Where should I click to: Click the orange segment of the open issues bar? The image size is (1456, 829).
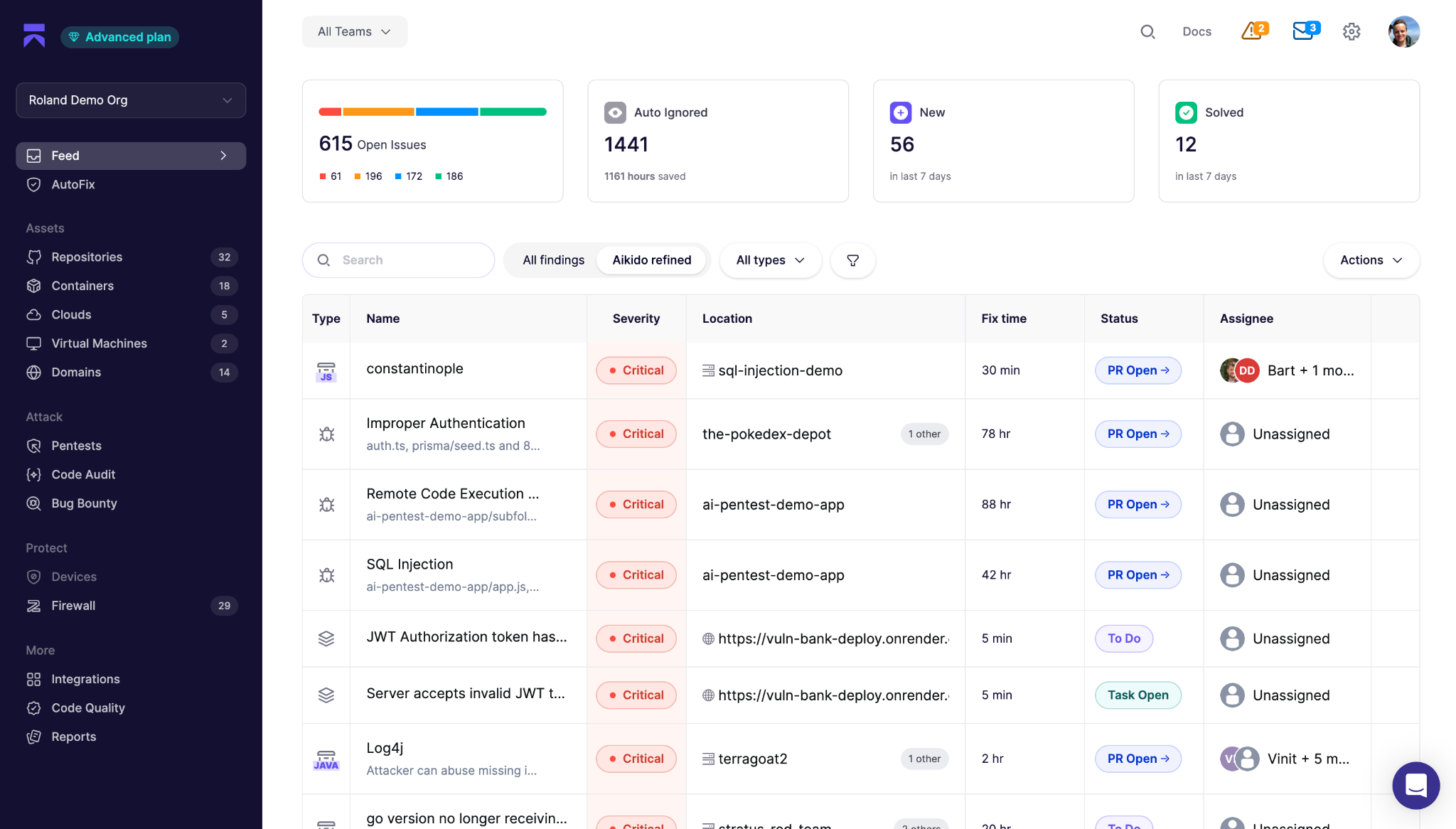click(x=379, y=112)
